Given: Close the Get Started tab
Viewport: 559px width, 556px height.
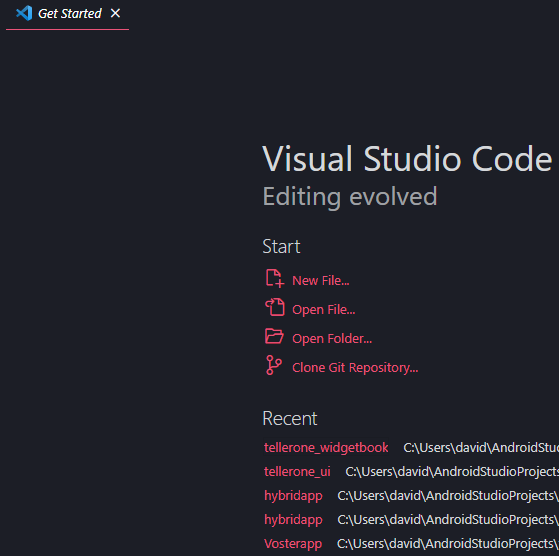Looking at the screenshot, I should (x=115, y=14).
